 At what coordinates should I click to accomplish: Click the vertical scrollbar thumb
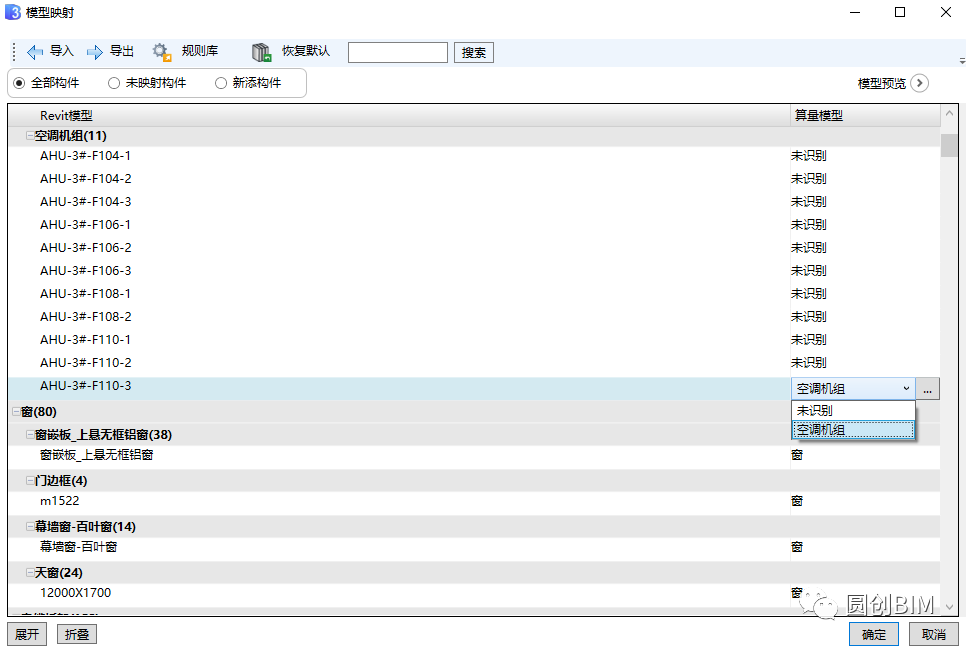[x=949, y=145]
